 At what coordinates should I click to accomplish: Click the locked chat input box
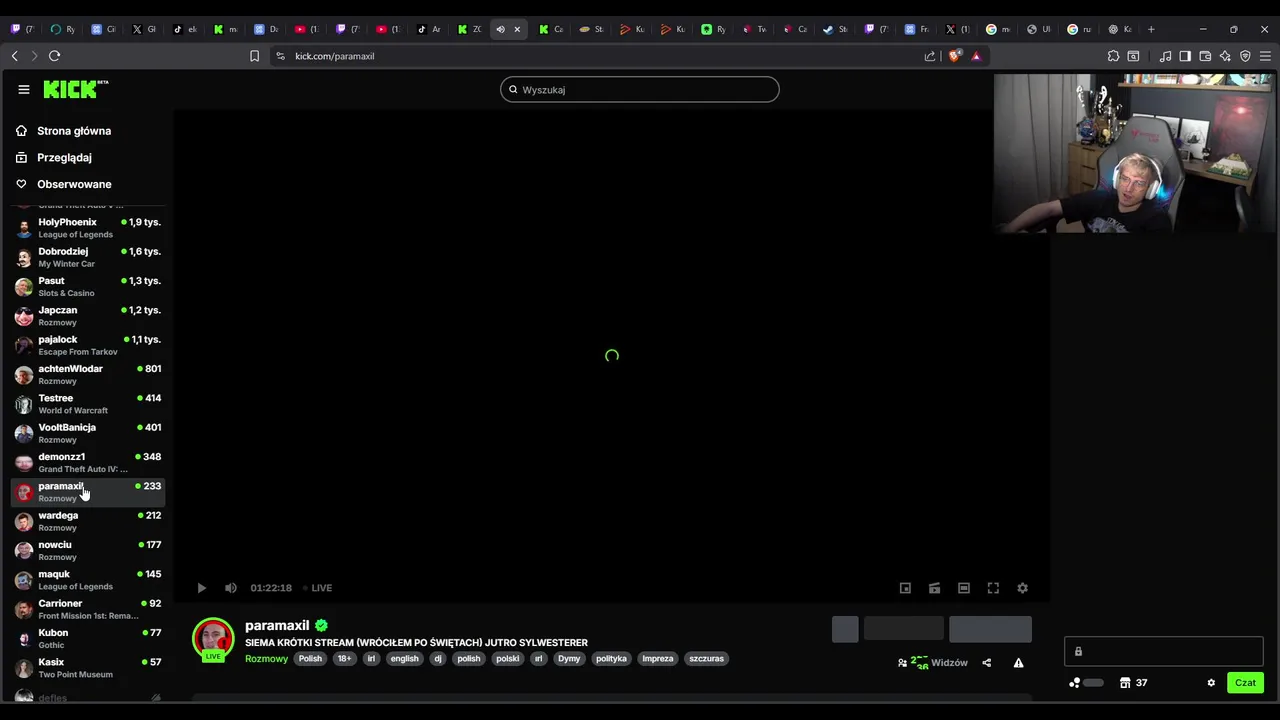(1164, 652)
